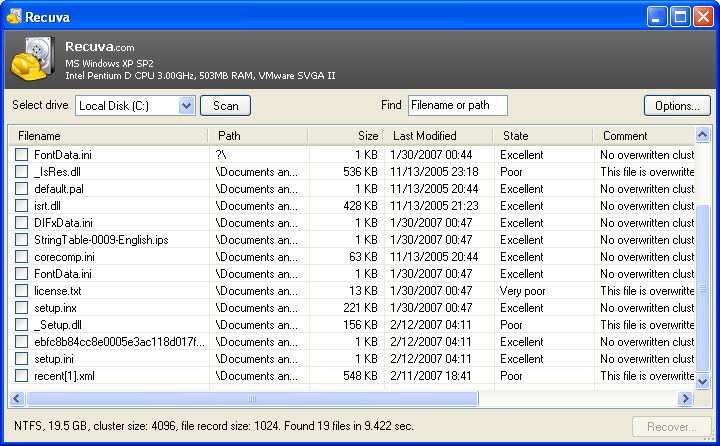
Task: Click the greyed Recover button
Action: pyautogui.click(x=672, y=427)
